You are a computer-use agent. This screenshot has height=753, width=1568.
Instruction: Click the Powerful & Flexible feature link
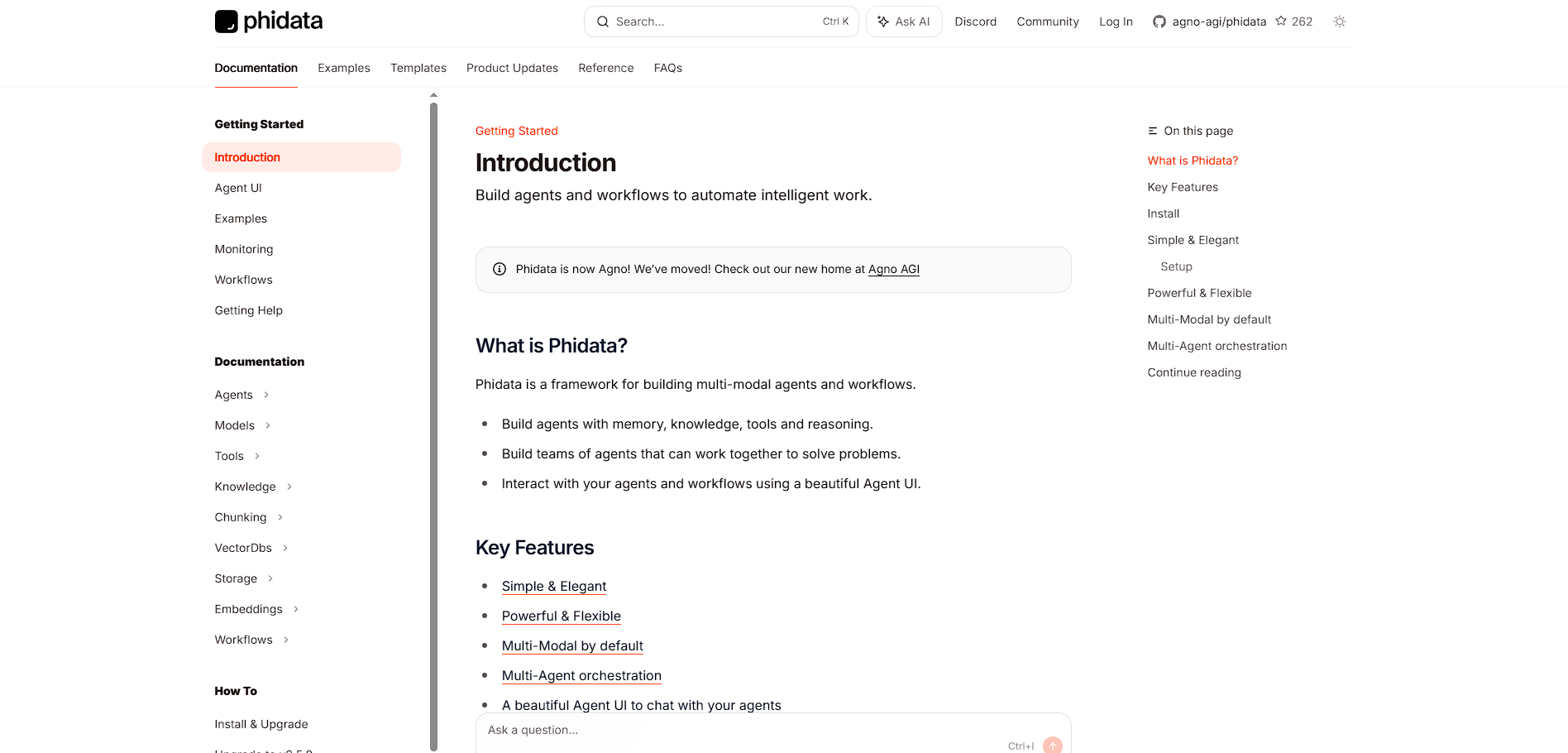[562, 616]
